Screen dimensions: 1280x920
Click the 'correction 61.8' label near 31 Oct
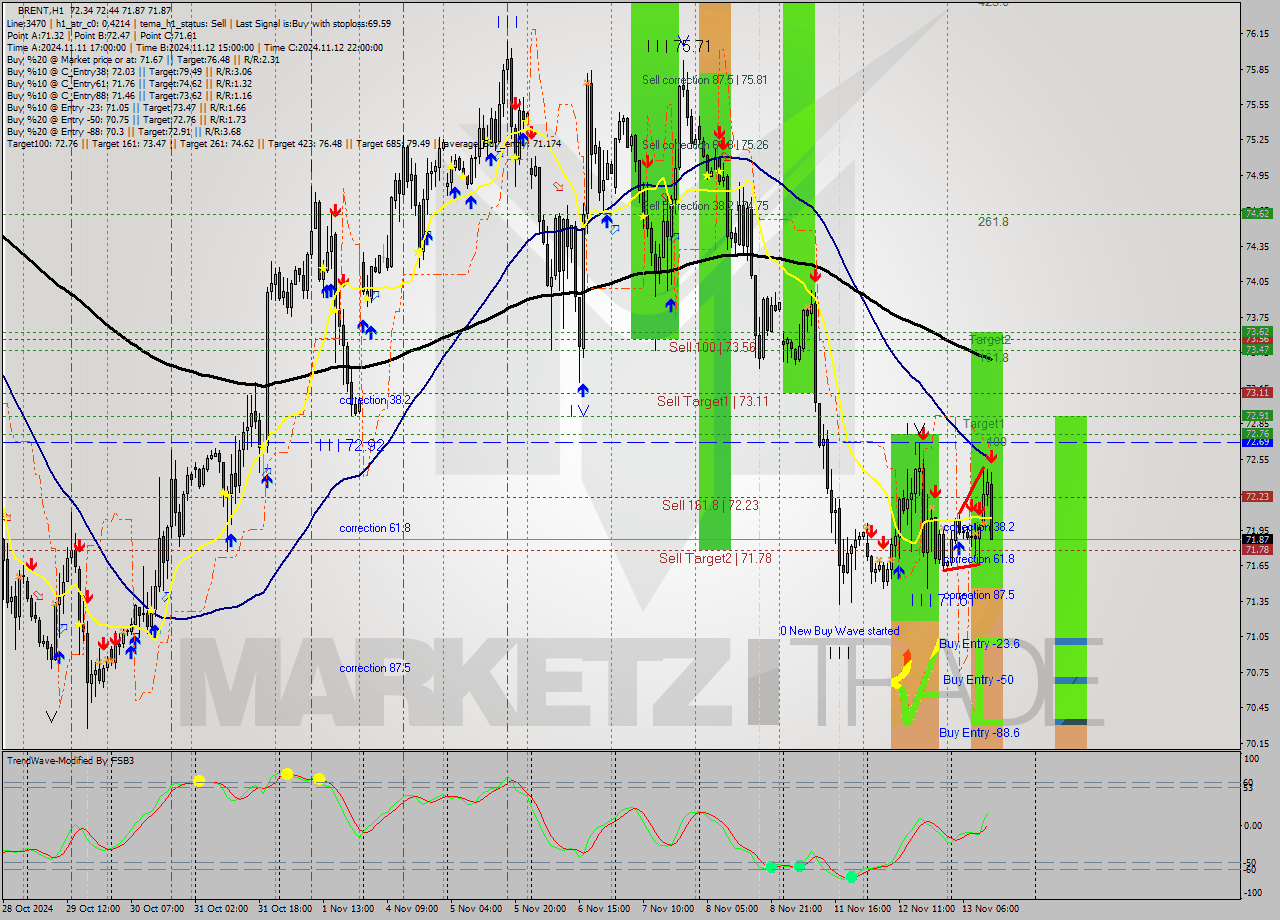pos(374,528)
